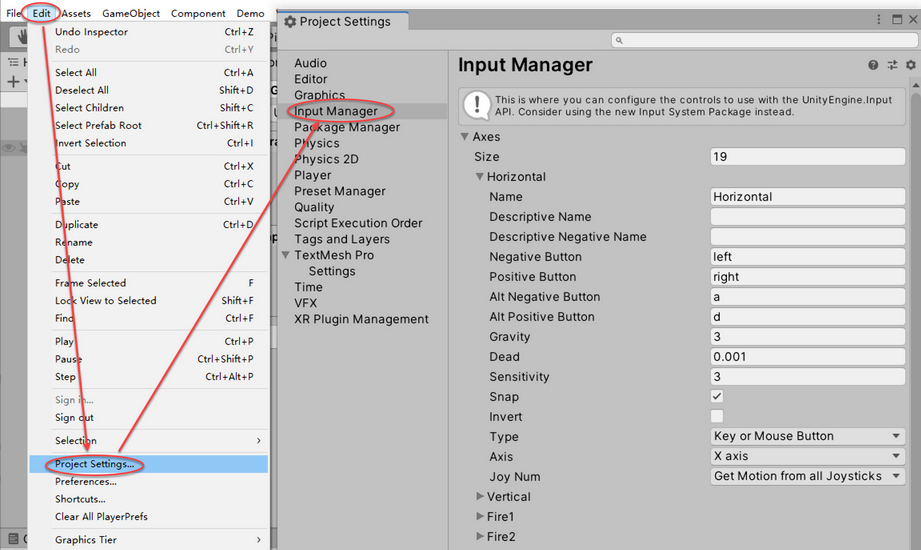Viewport: 921px width, 550px height.
Task: Click the Negative Button field
Action: pyautogui.click(x=807, y=256)
